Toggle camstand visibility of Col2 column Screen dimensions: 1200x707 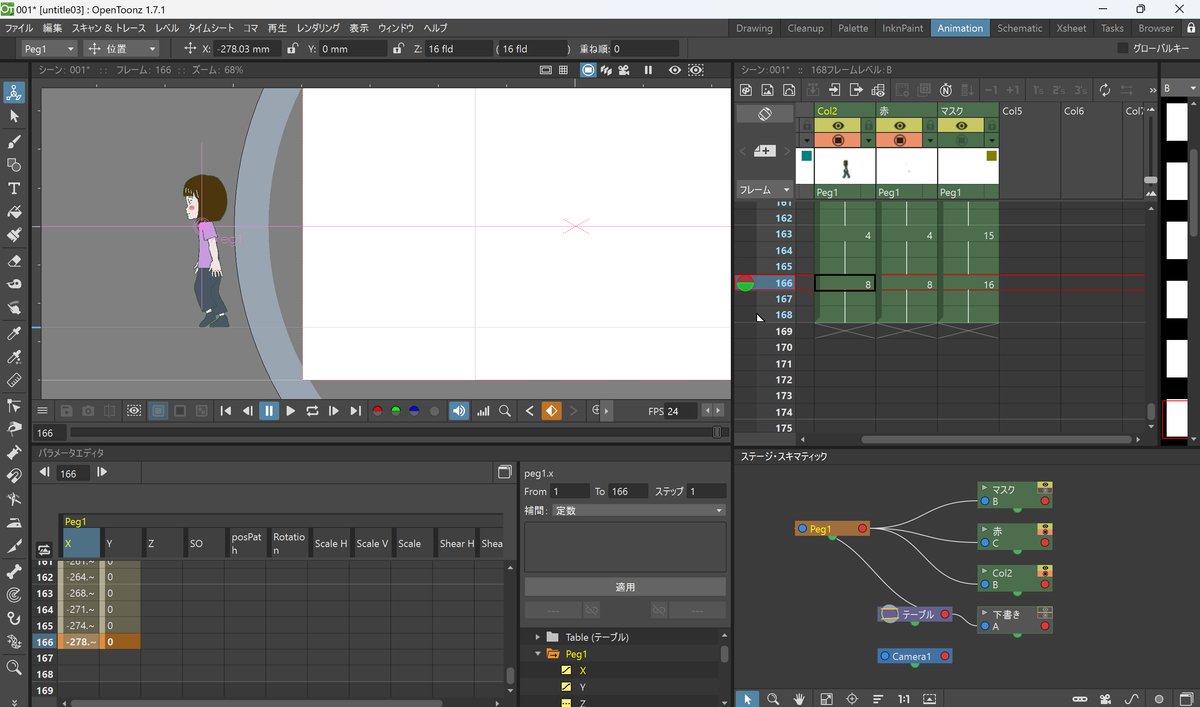point(838,140)
